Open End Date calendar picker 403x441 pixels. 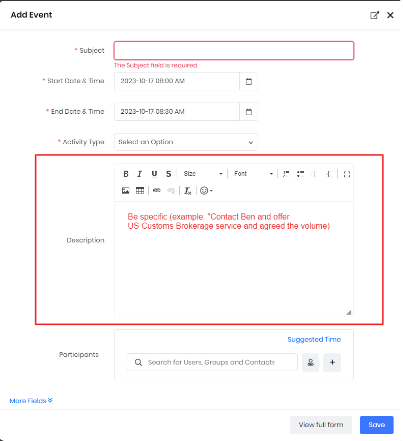pyautogui.click(x=249, y=112)
